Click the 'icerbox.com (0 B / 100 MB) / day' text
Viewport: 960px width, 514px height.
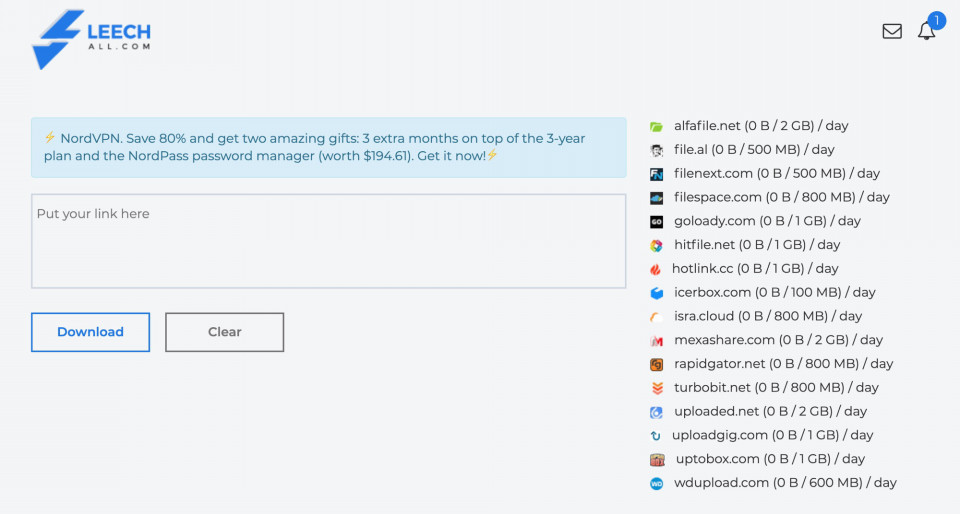774,293
